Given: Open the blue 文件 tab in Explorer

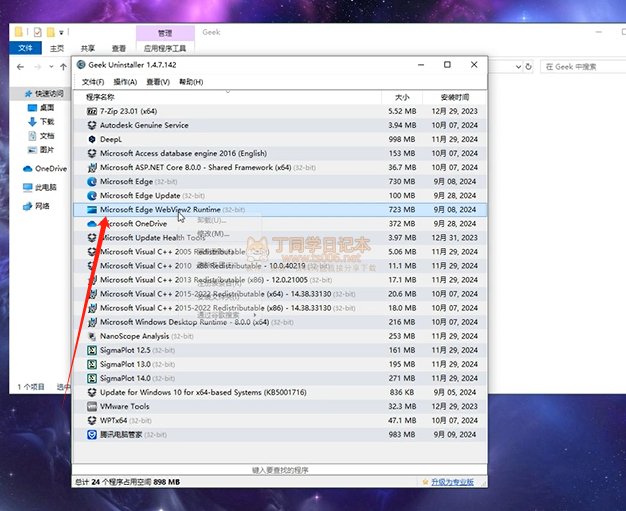Looking at the screenshot, I should click(25, 48).
